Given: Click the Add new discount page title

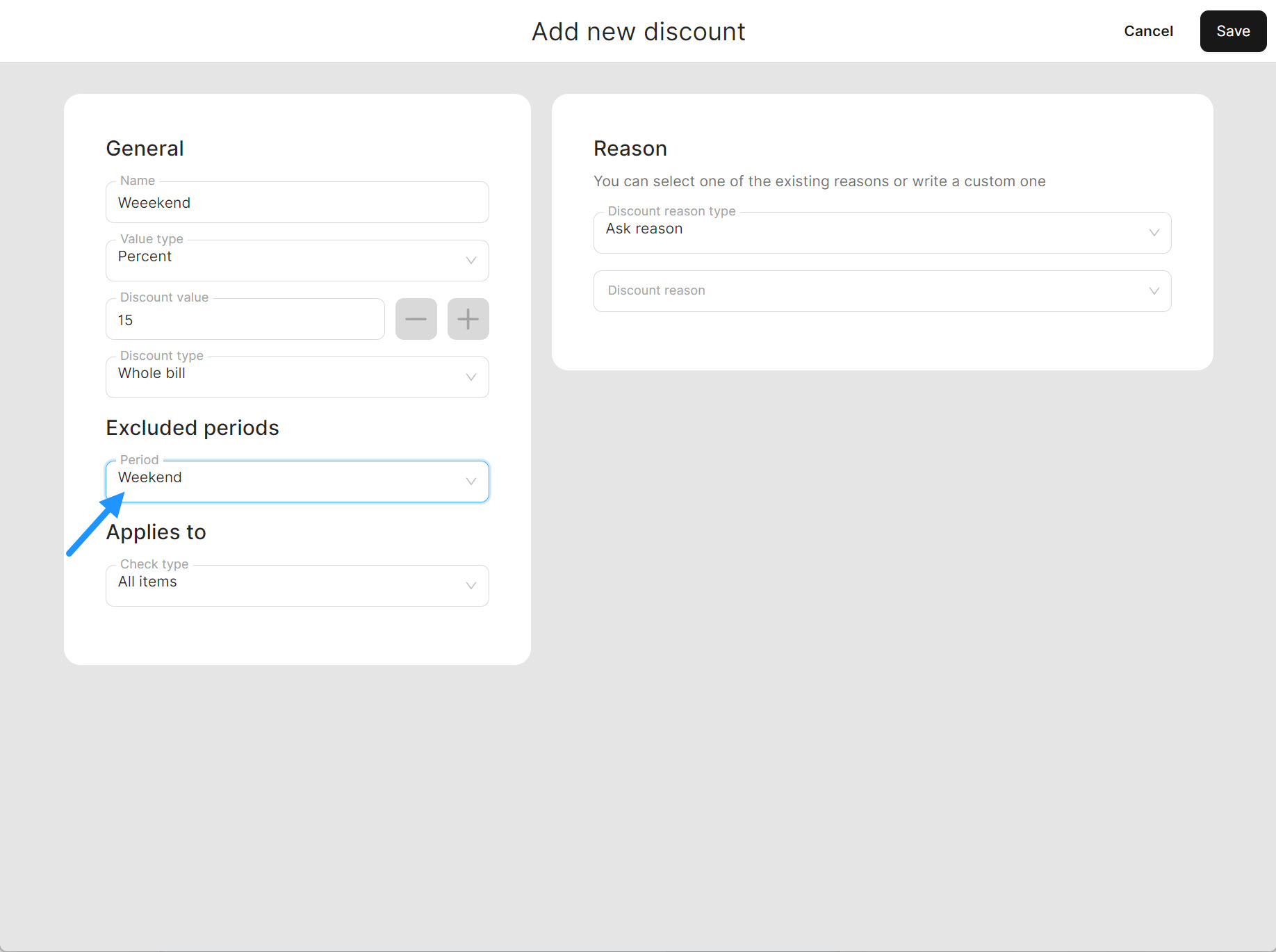Looking at the screenshot, I should tap(638, 32).
